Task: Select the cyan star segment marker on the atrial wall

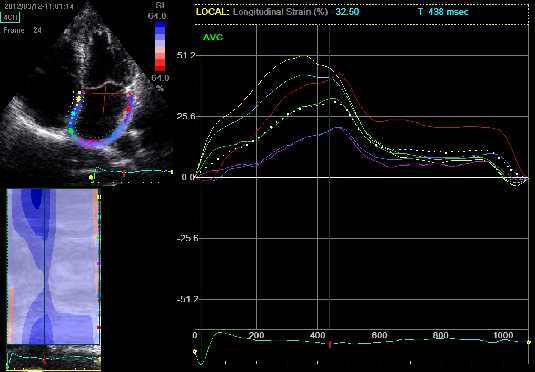Action: coord(74,113)
